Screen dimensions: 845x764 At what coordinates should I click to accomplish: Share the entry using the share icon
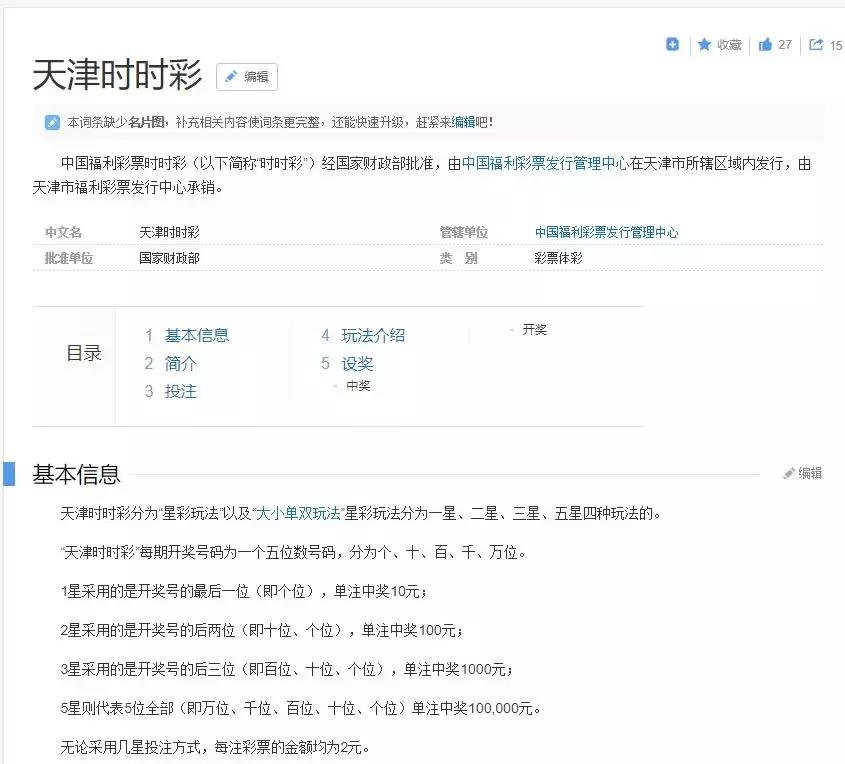click(x=816, y=44)
